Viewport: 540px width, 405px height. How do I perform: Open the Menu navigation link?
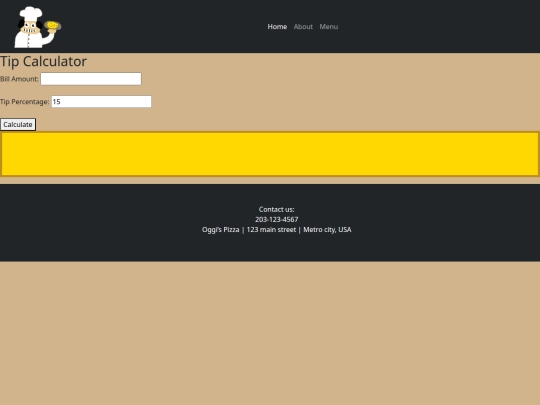tap(329, 27)
